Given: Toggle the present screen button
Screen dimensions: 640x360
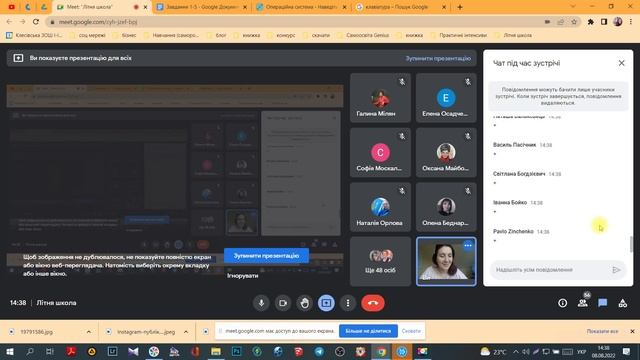Looking at the screenshot, I should tap(326, 303).
